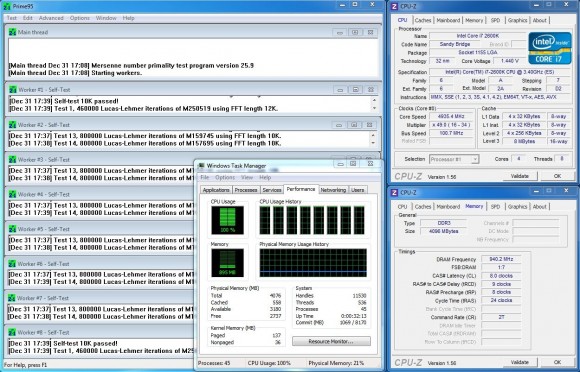Viewport: 580px width, 372px height.
Task: Click the Worker #1 Self-Test window icon
Action: pos(13,89)
